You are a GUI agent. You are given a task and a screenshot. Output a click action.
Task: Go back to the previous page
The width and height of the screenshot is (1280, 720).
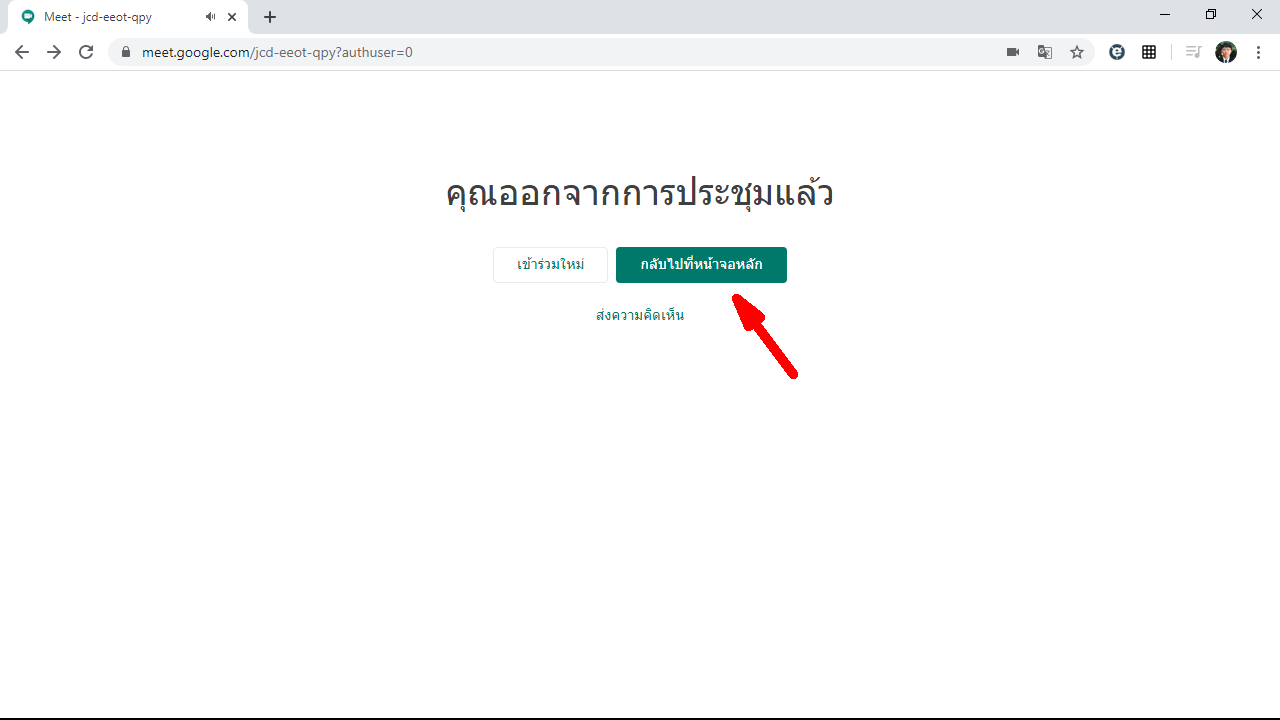pos(22,52)
